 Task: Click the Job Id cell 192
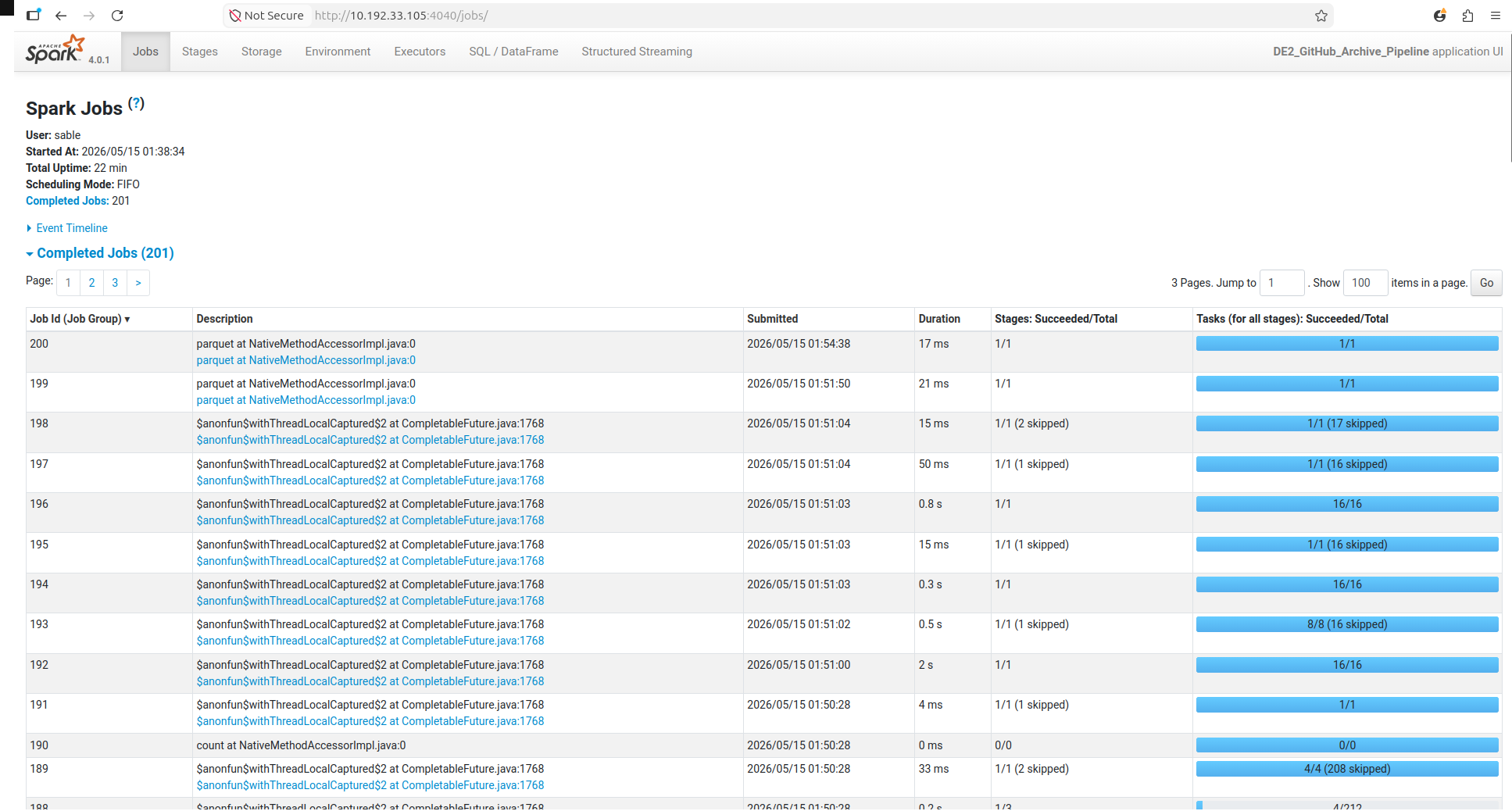click(39, 665)
